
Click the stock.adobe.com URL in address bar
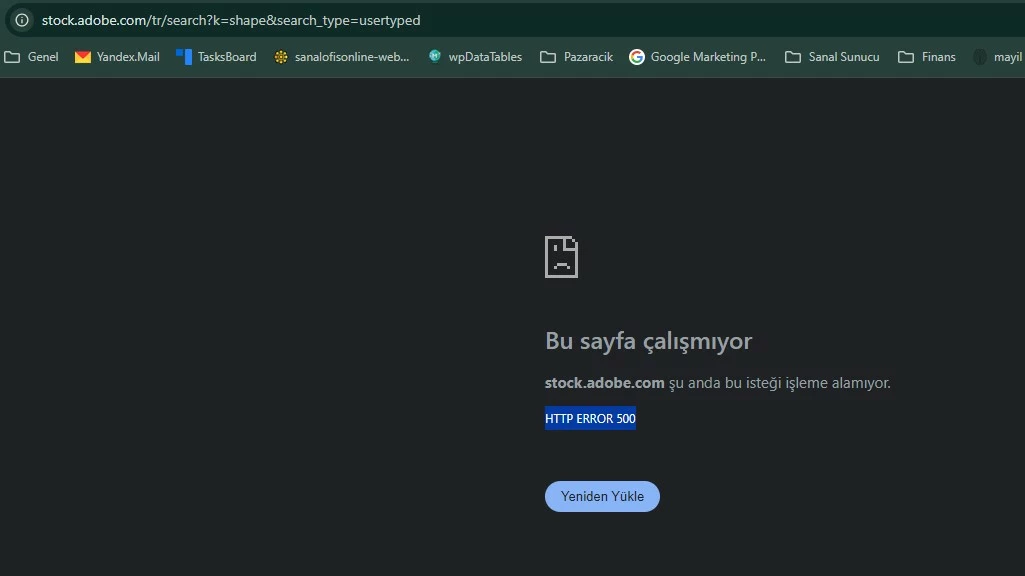[x=231, y=20]
